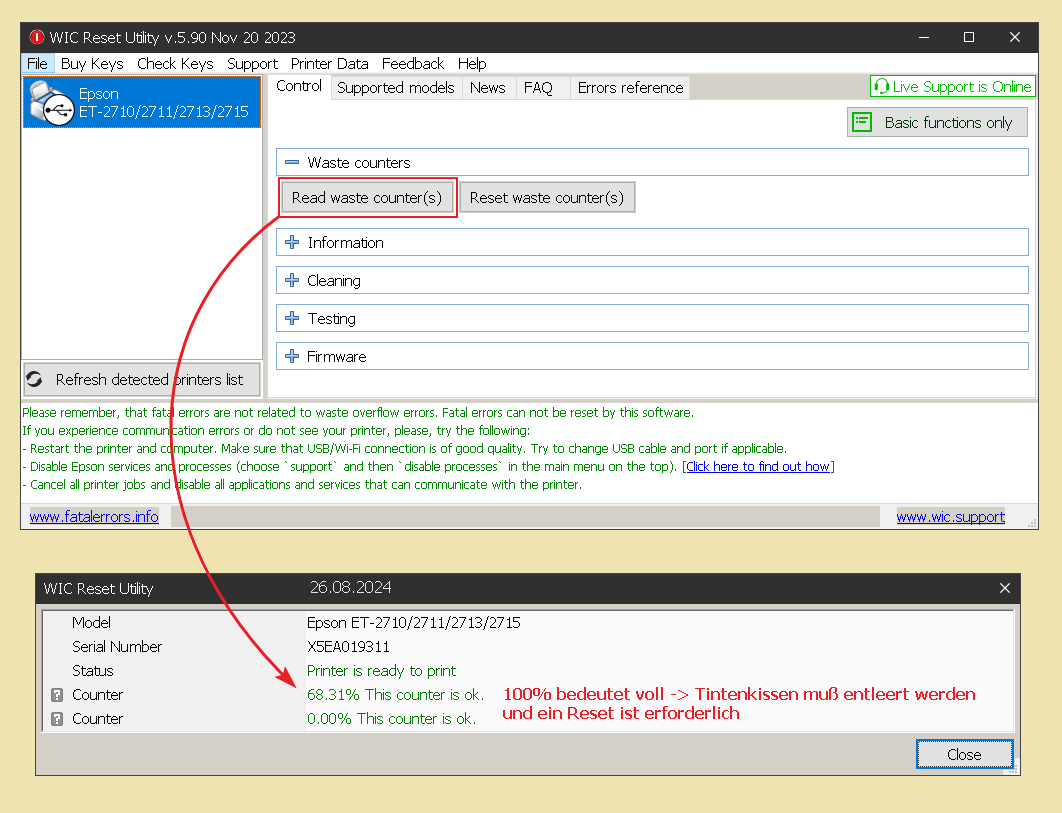Click the Model value Epson ET-2710/2711/2713/2715 in dialog
The width and height of the screenshot is (1062, 813).
point(413,623)
